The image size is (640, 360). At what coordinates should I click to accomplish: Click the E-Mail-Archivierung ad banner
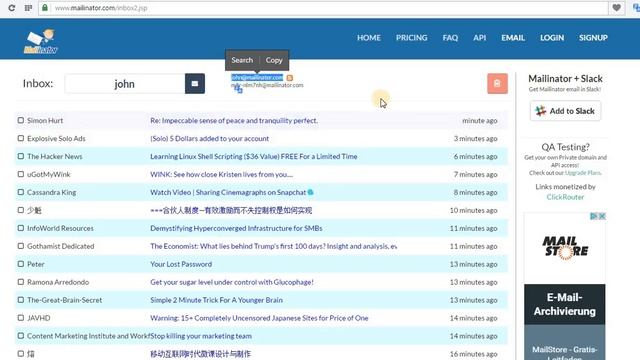[x=564, y=304]
